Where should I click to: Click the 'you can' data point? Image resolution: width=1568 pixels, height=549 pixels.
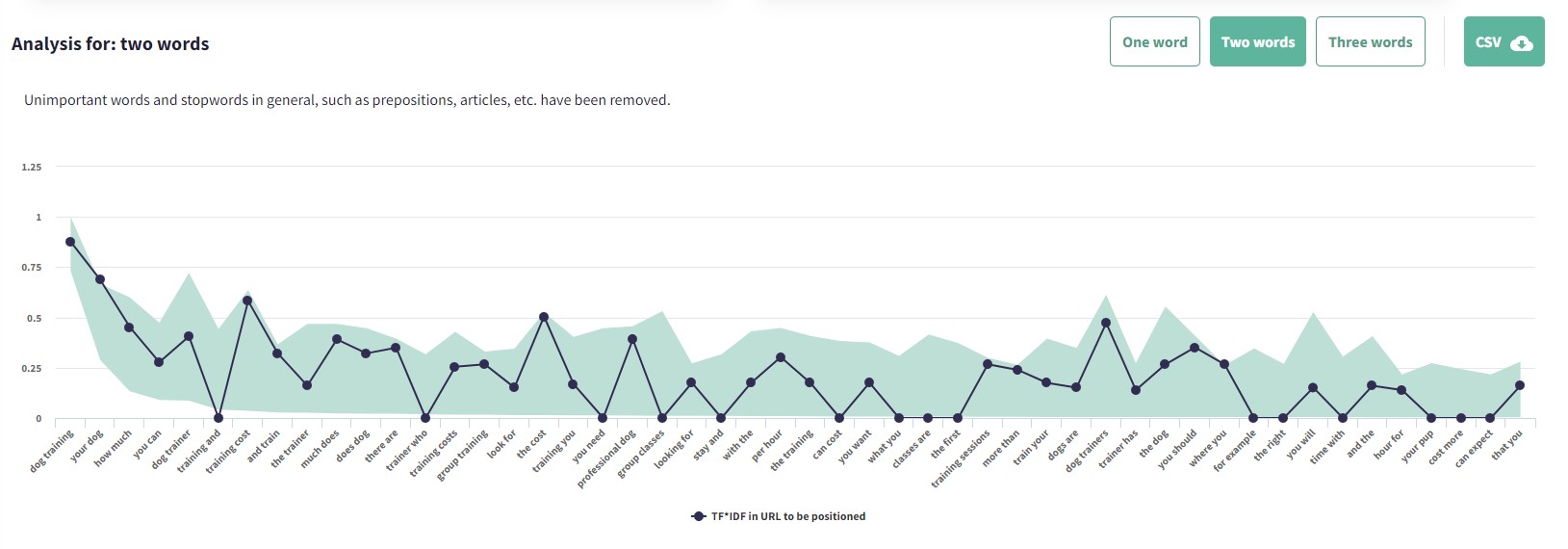(x=159, y=362)
